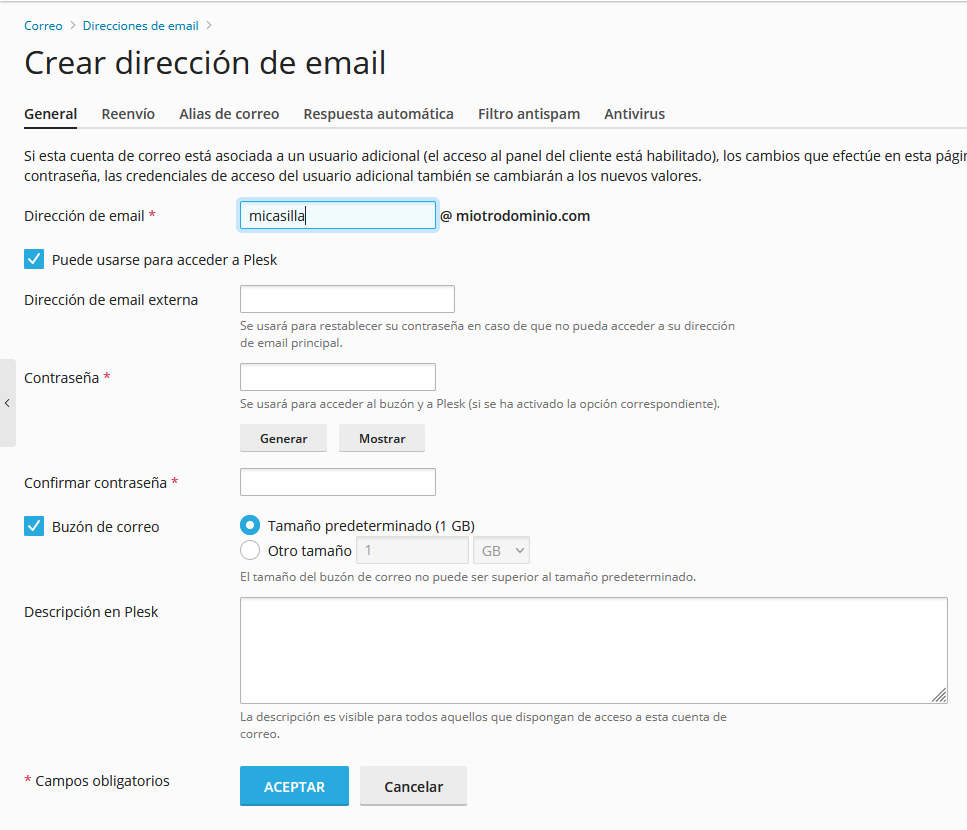Viewport: 967px width, 830px height.
Task: Toggle the Buzón de correo checkbox
Action: click(34, 527)
